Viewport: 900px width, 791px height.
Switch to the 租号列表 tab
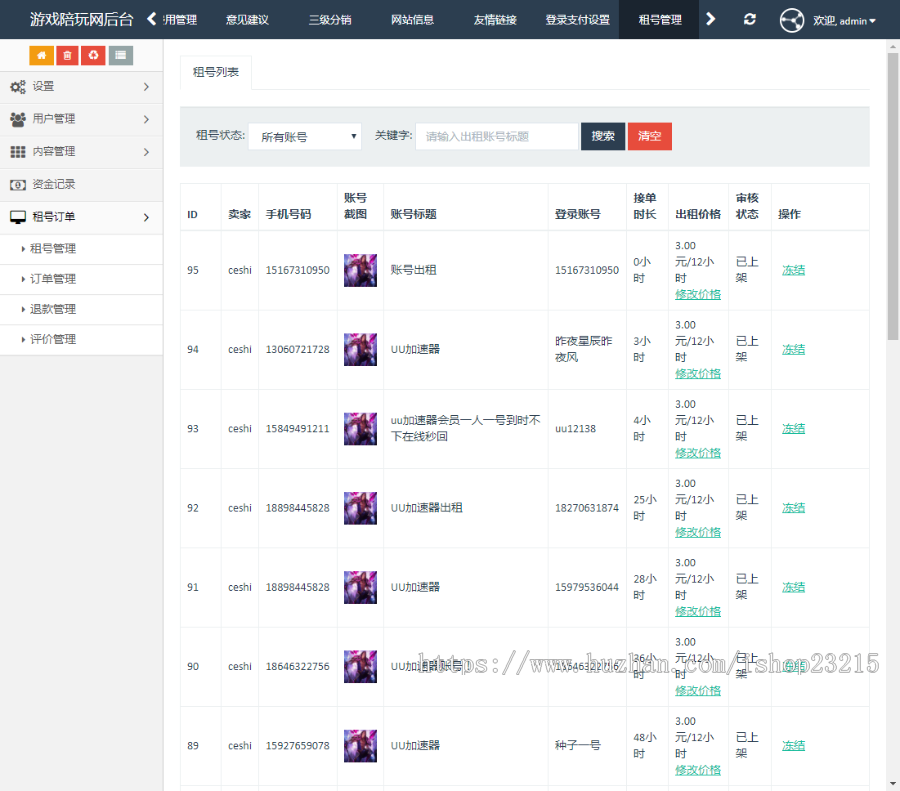[215, 72]
